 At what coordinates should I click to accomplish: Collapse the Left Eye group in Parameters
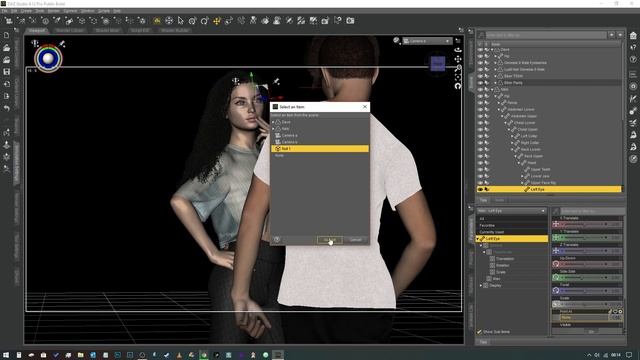478,238
